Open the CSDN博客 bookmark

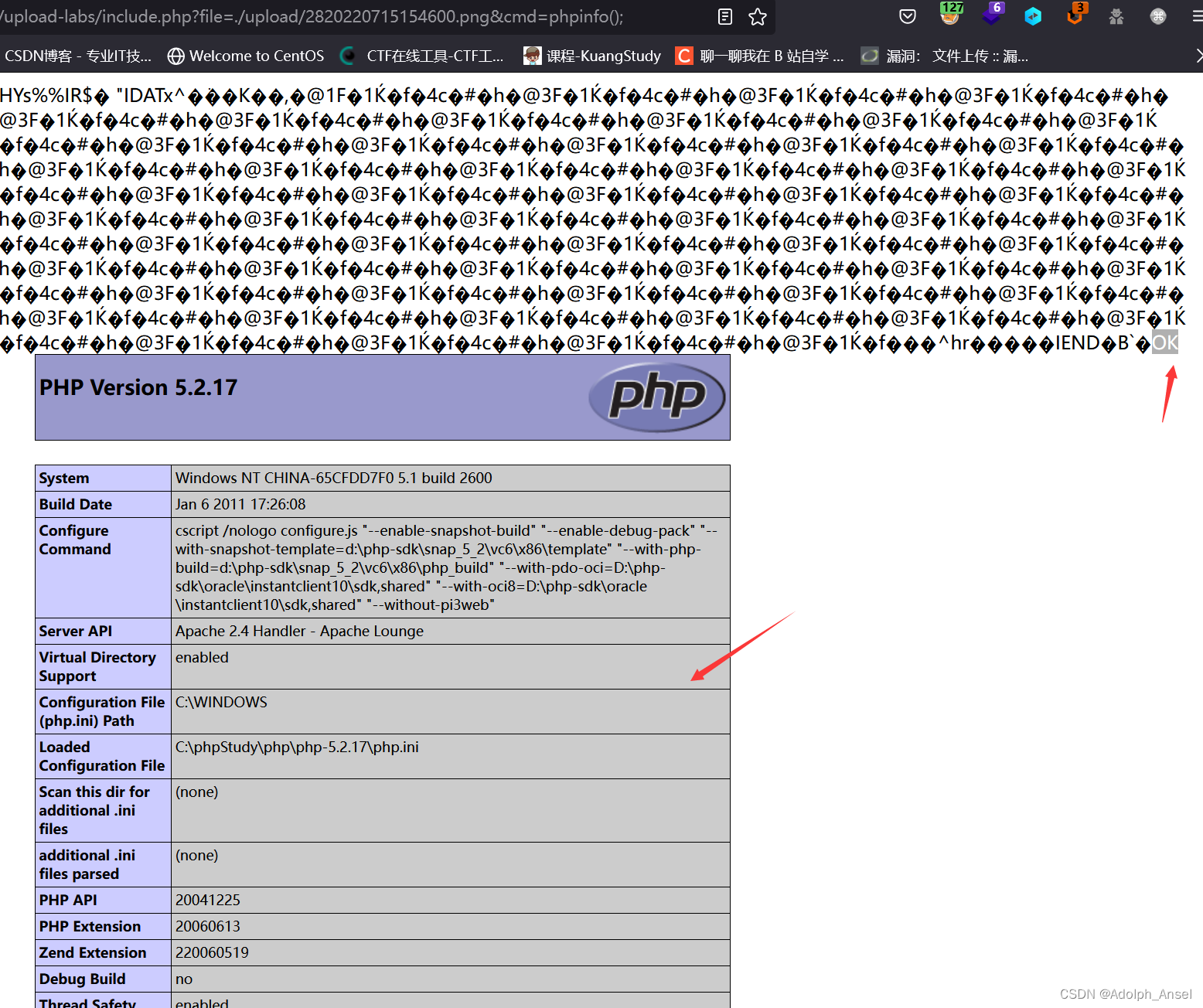point(78,56)
